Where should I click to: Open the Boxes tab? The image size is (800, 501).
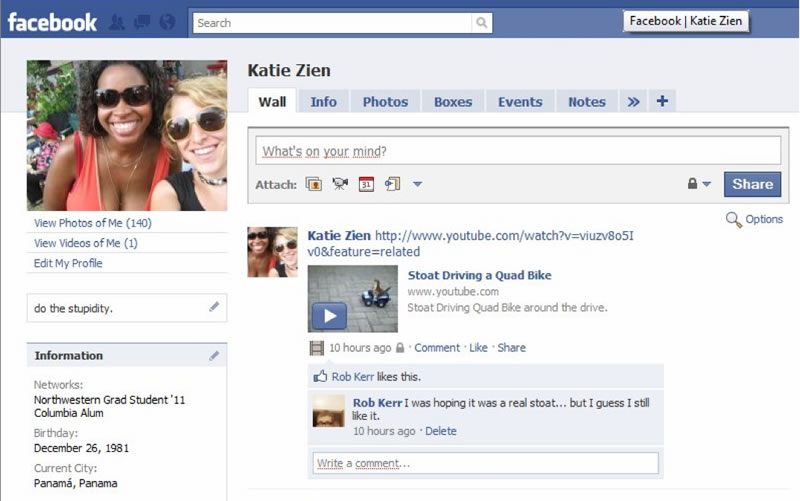point(453,102)
